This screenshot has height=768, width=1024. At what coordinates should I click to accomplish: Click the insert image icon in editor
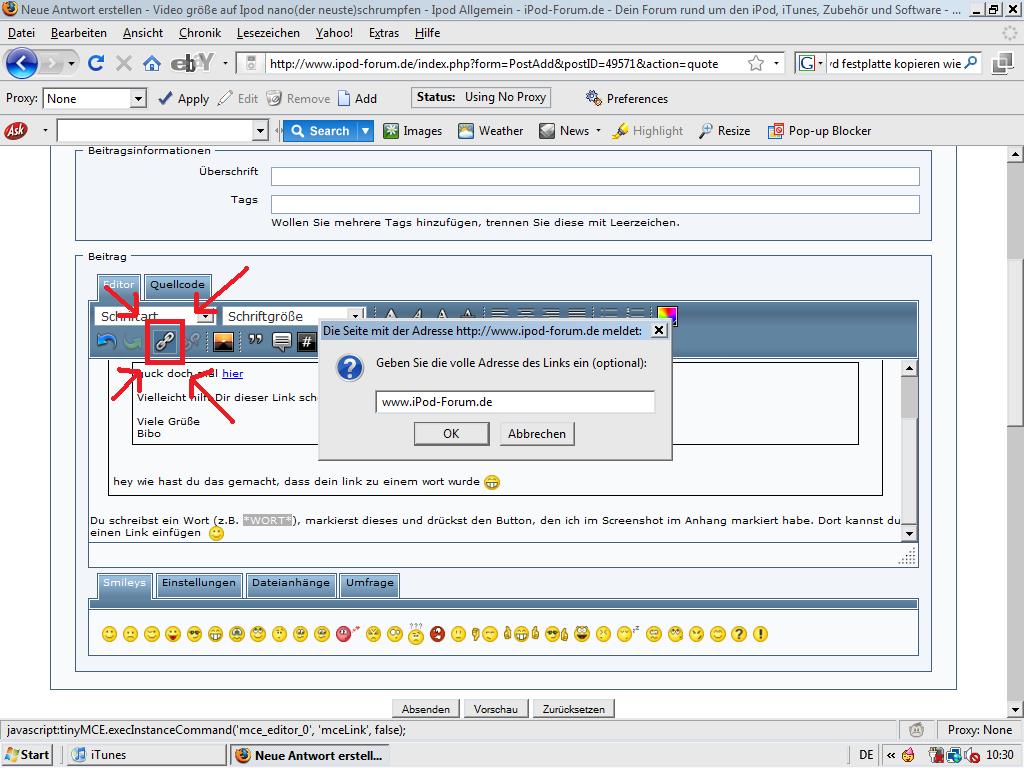click(223, 341)
